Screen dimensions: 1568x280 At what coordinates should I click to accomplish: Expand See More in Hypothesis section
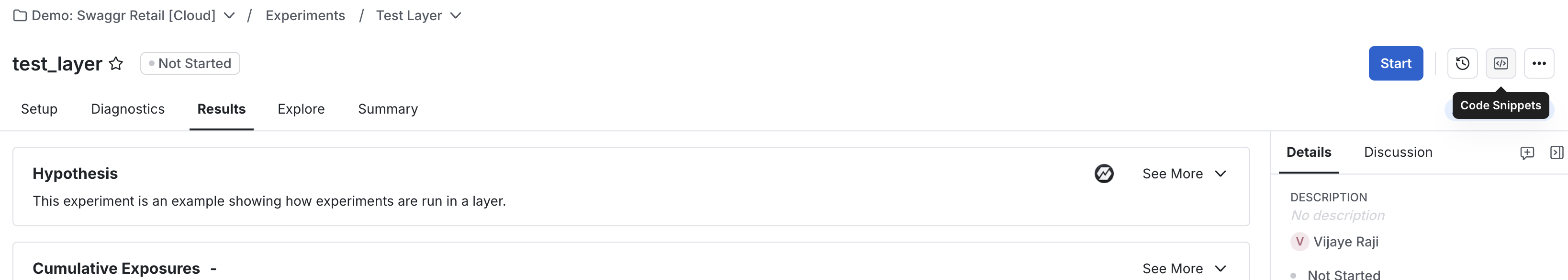tap(1184, 174)
